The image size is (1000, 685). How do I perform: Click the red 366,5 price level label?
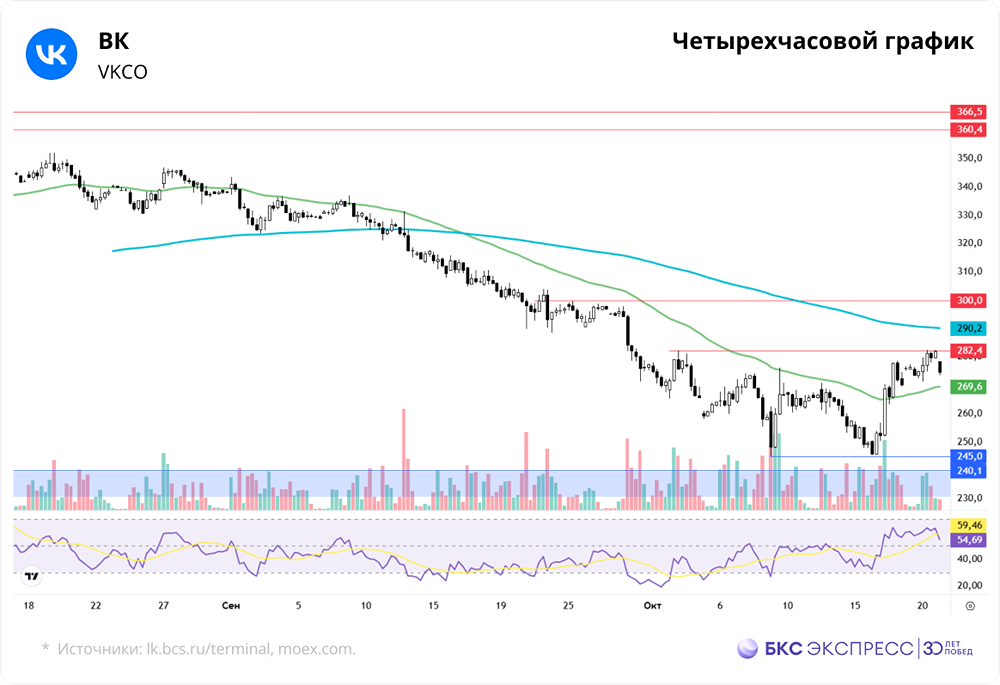click(968, 110)
